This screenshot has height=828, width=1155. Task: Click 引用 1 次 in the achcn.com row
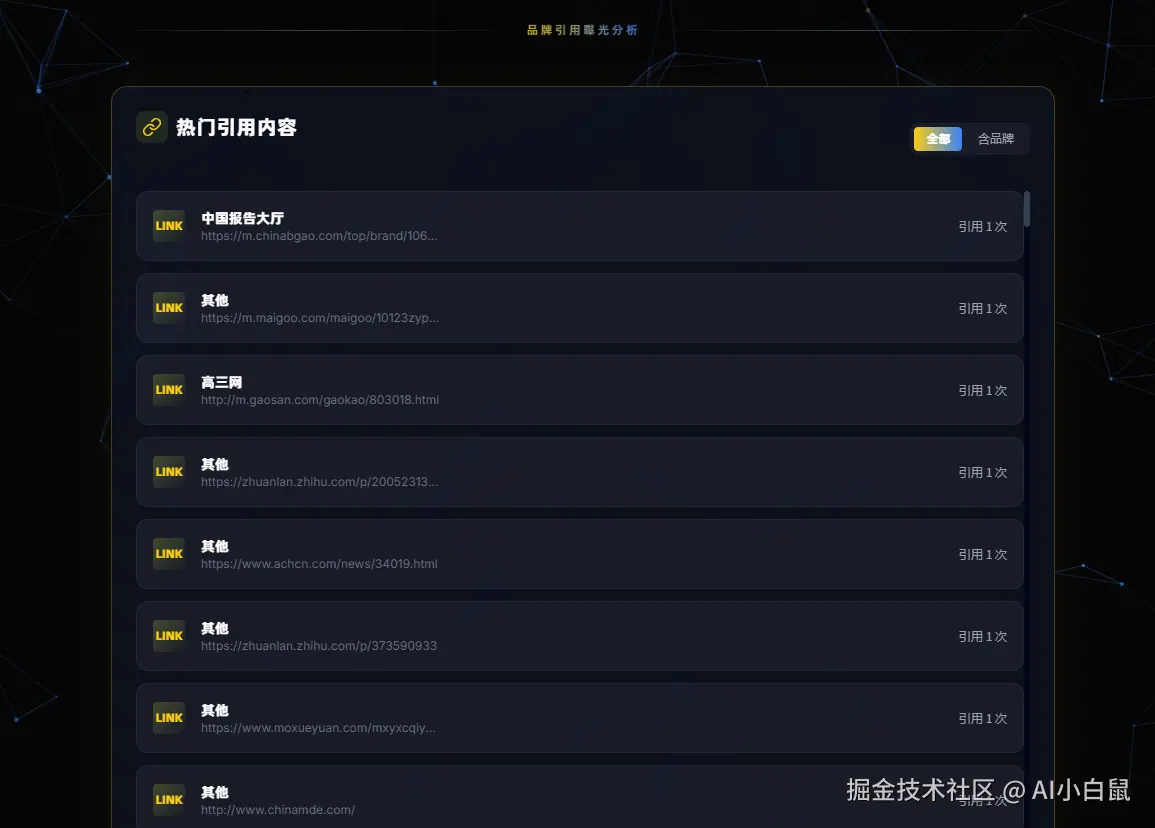click(x=983, y=554)
